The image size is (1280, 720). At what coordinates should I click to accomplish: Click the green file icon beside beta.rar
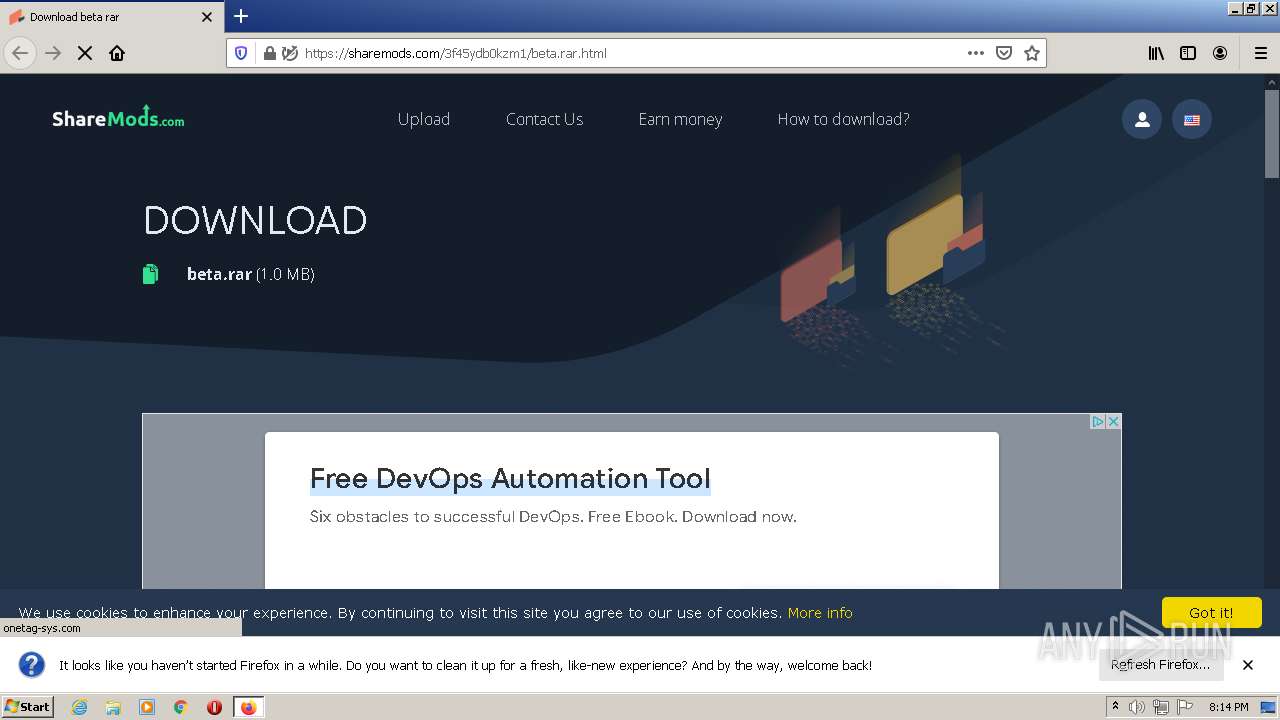150,274
